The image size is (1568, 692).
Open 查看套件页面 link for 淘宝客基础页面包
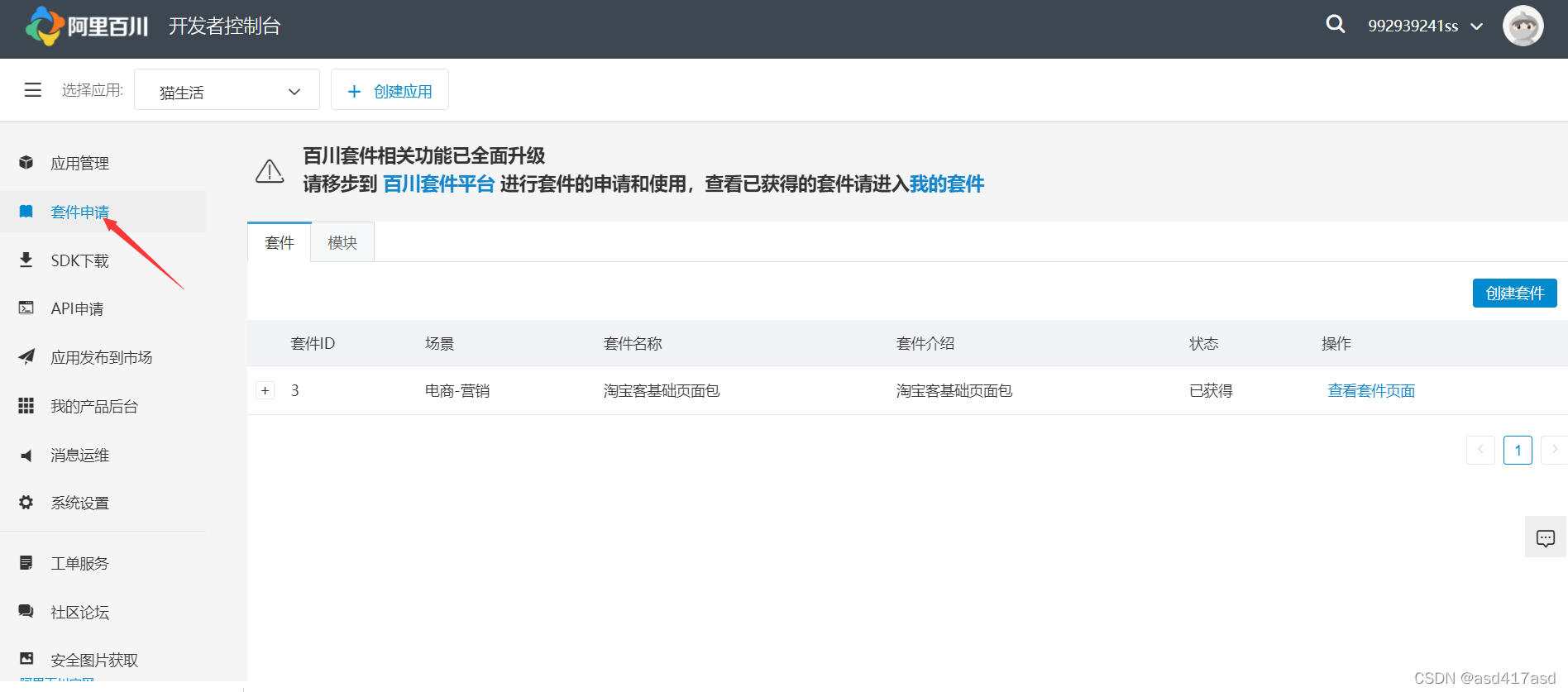coord(1371,390)
